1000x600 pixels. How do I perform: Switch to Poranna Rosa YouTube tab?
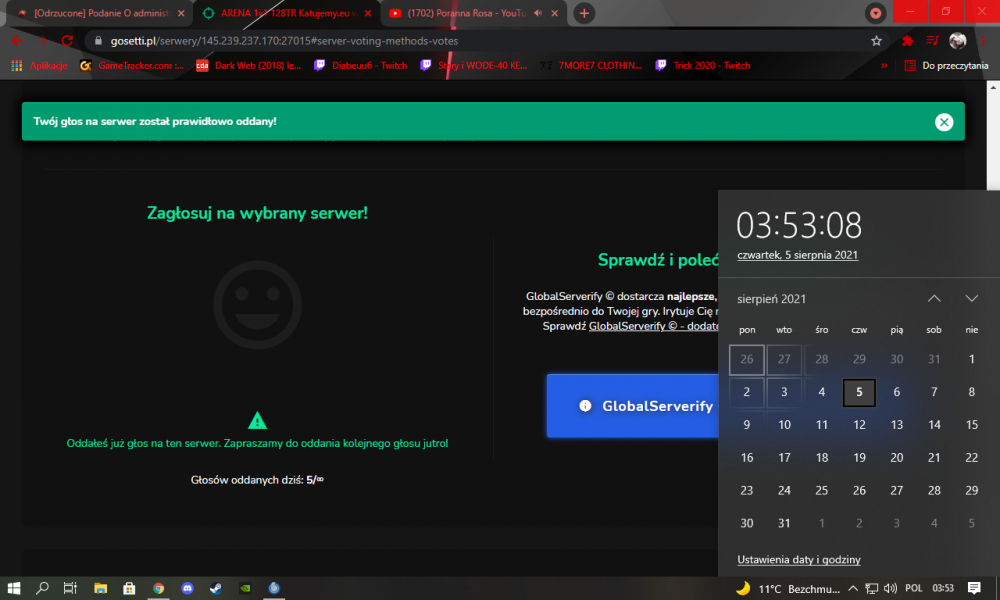click(466, 13)
